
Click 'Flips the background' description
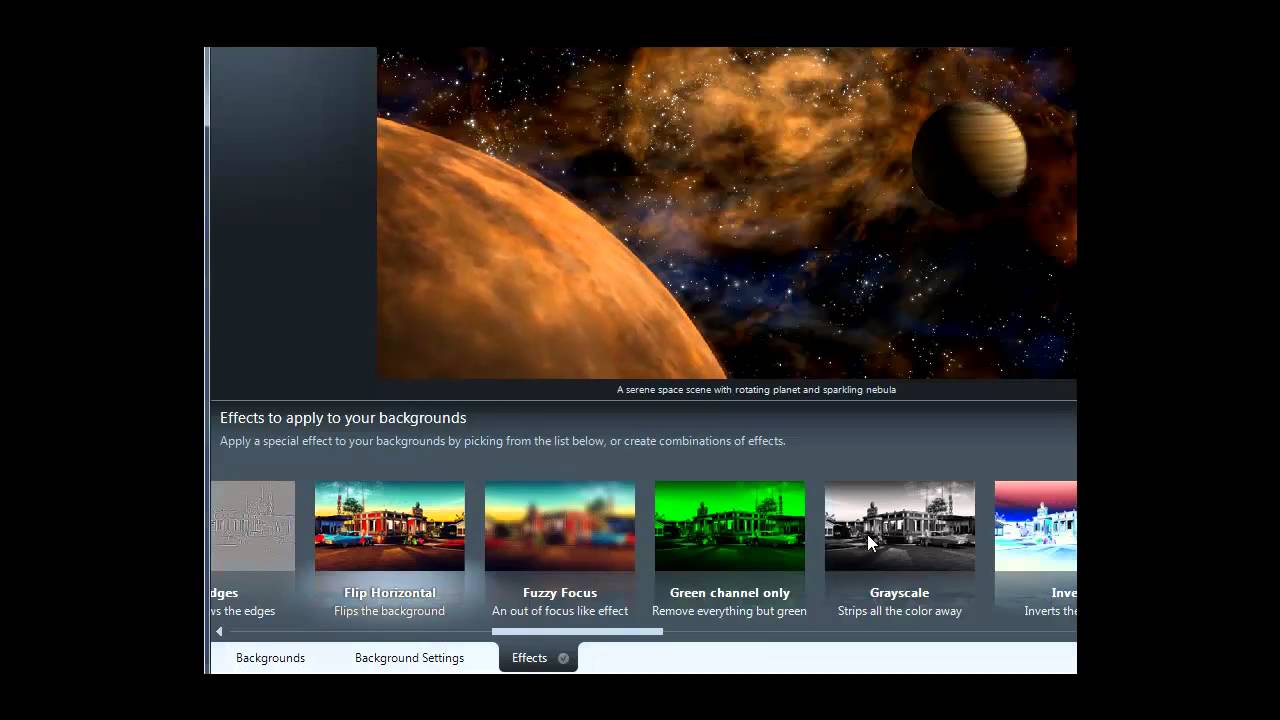point(390,611)
